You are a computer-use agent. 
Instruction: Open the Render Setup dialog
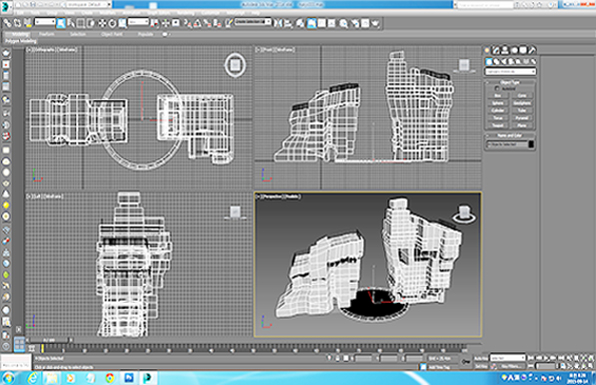pos(355,23)
